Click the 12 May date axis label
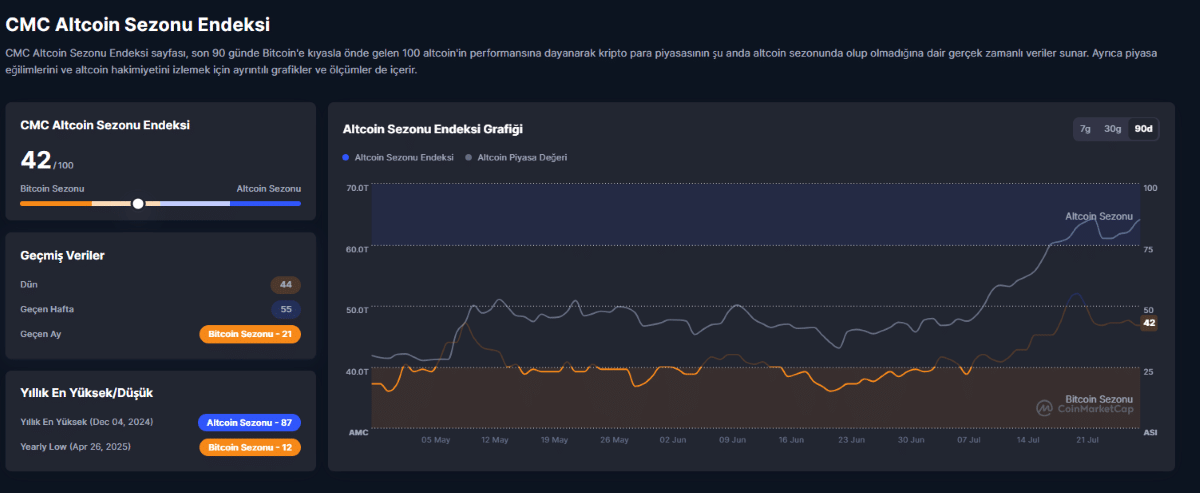Image resolution: width=1200 pixels, height=493 pixels. coord(495,439)
